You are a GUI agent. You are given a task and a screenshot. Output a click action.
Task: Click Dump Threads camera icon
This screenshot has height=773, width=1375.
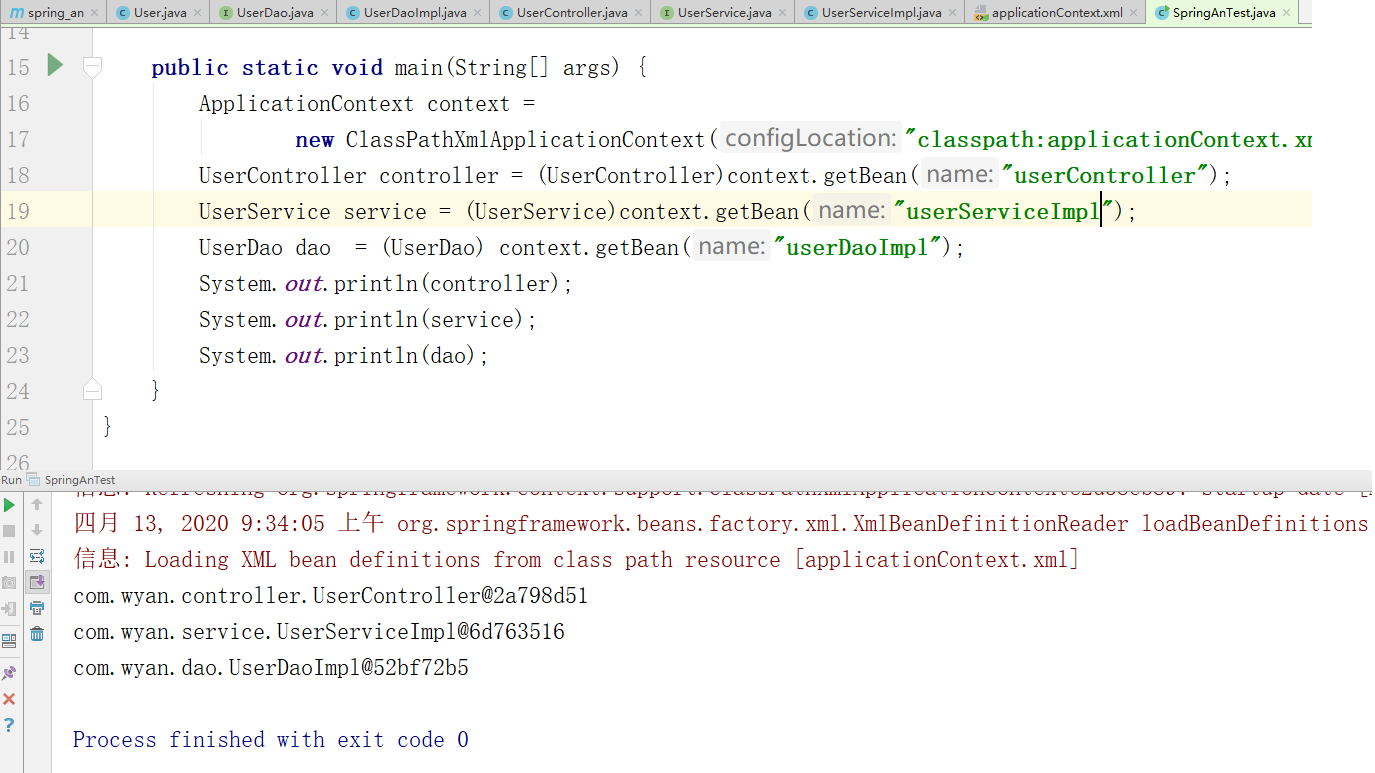pyautogui.click(x=9, y=583)
